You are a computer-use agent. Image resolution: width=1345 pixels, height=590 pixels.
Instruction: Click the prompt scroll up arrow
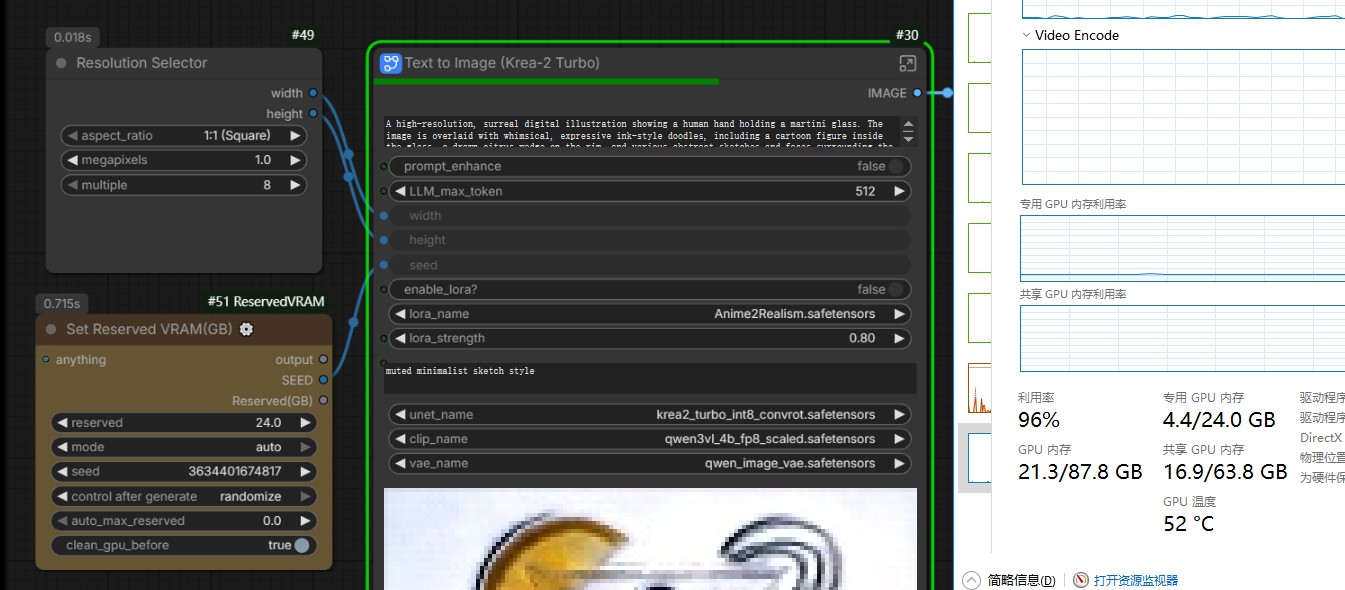coord(908,125)
